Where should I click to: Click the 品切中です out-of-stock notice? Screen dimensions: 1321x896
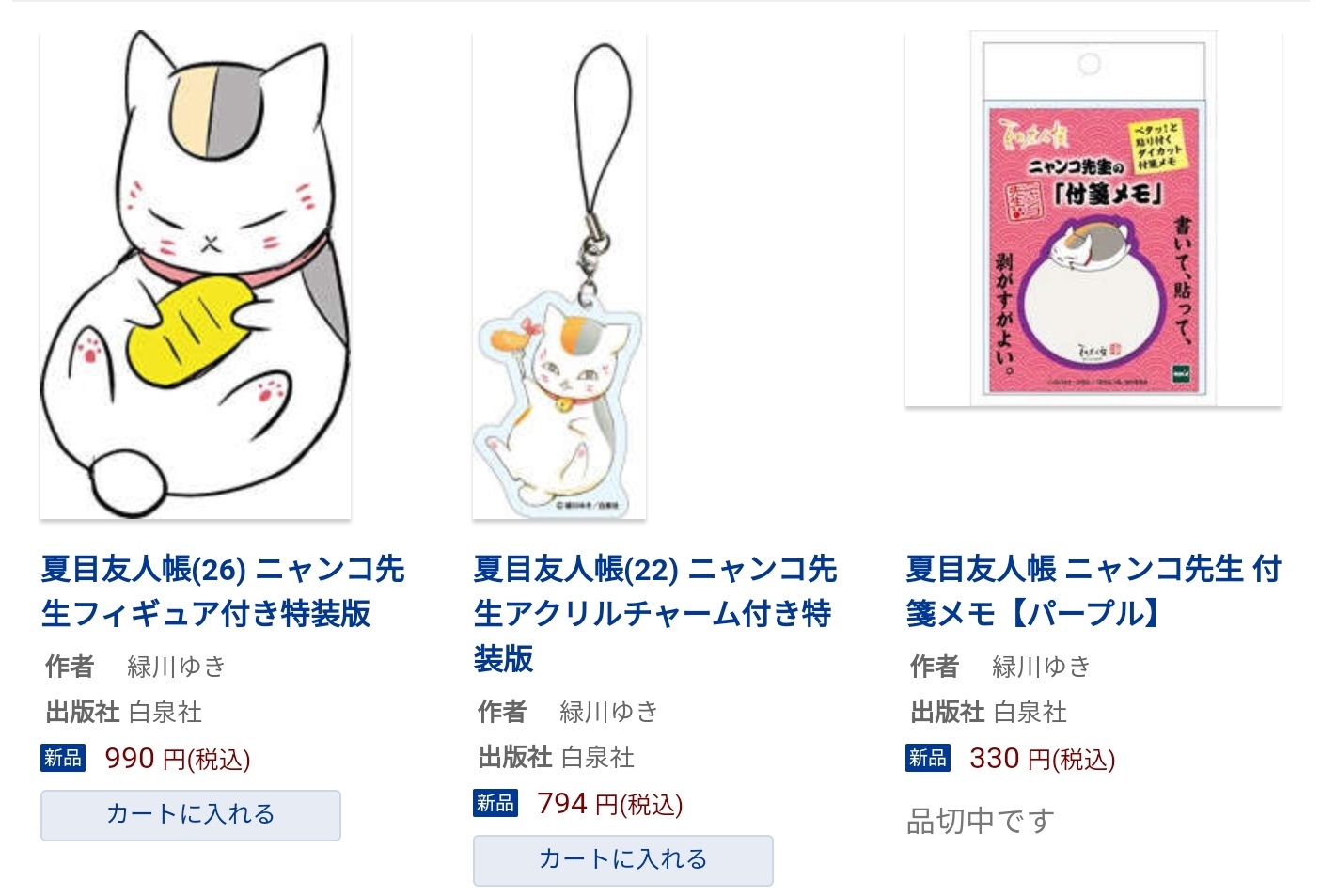click(981, 822)
